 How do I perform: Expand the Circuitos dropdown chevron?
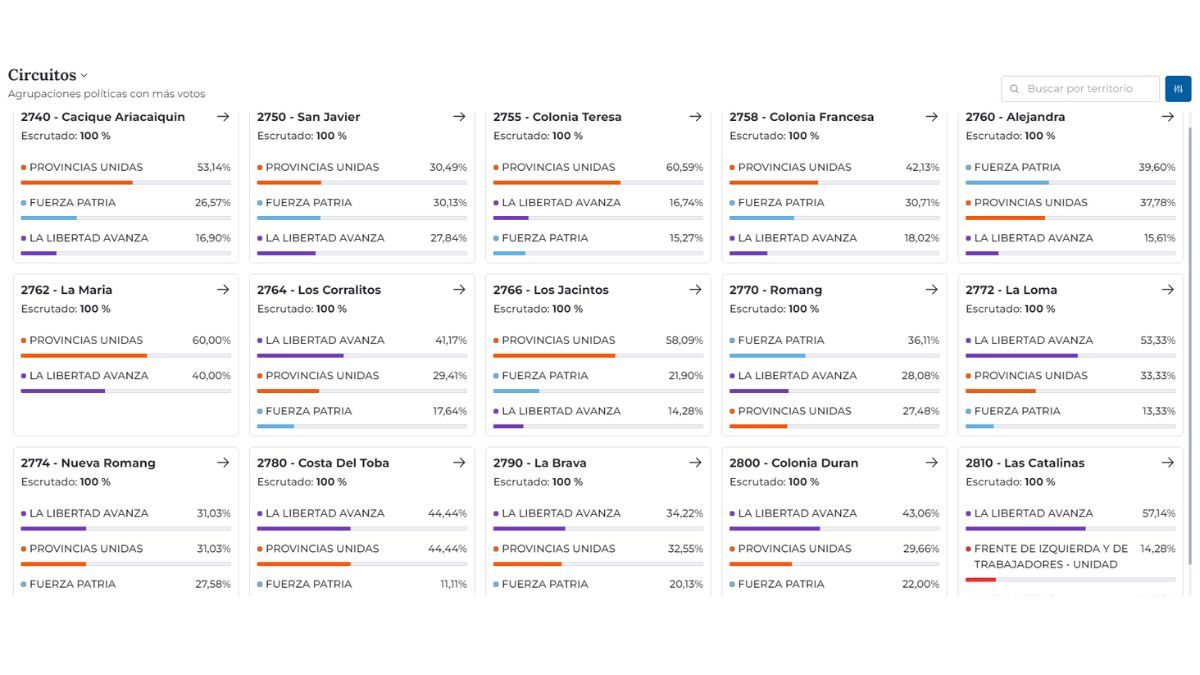click(x=84, y=75)
